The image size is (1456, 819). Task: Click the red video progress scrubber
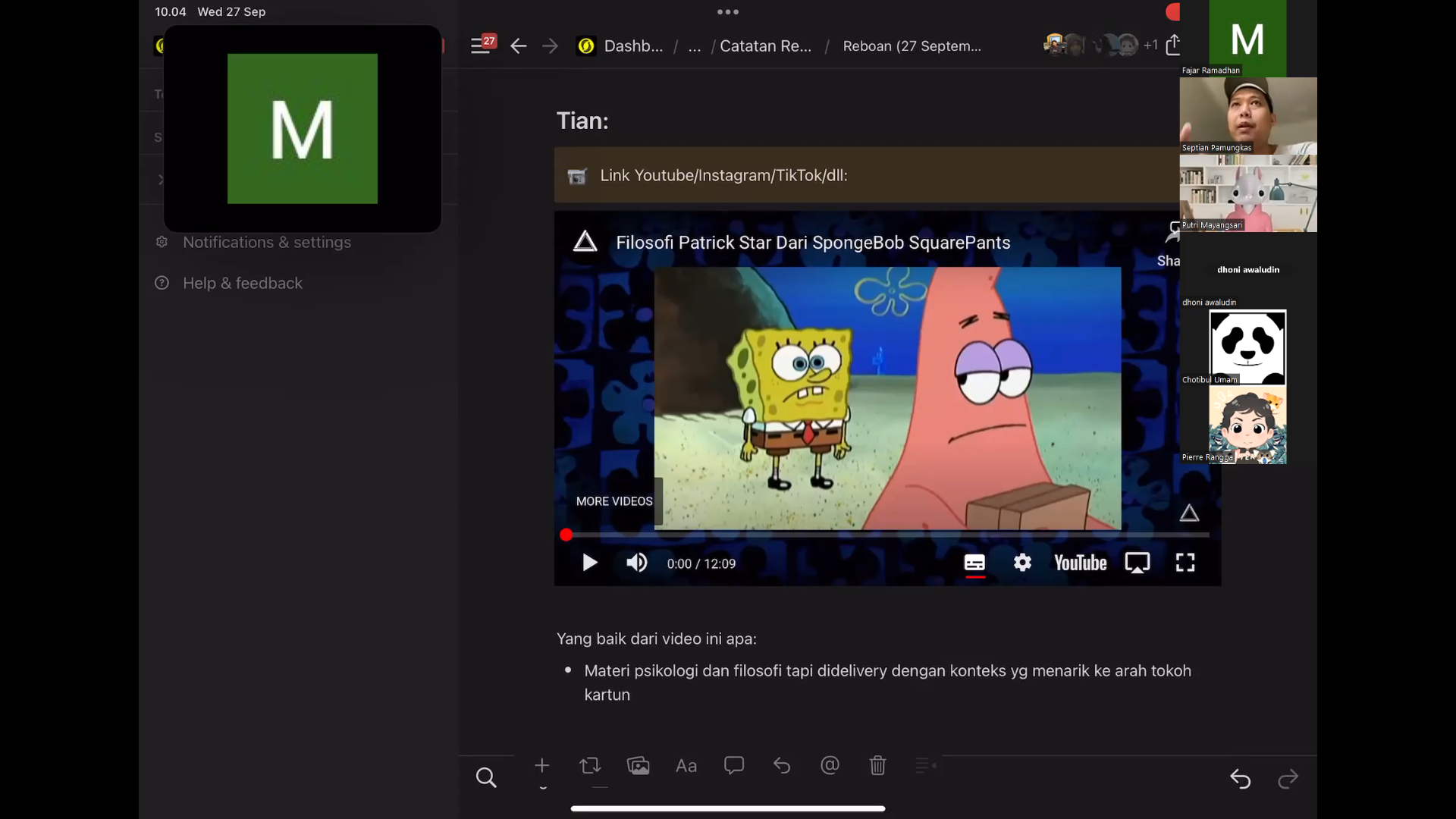(x=566, y=535)
